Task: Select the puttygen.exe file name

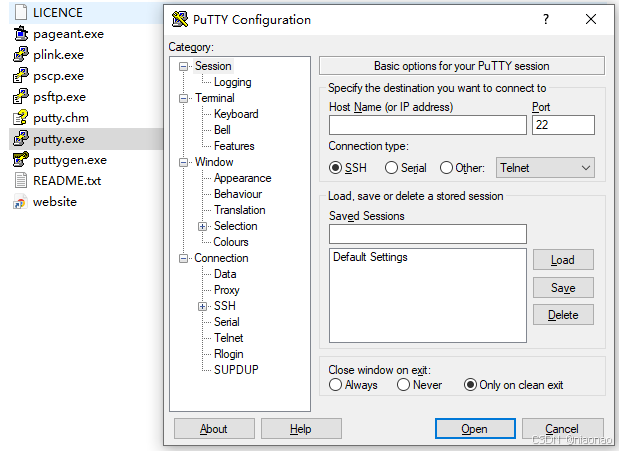Action: click(x=70, y=160)
